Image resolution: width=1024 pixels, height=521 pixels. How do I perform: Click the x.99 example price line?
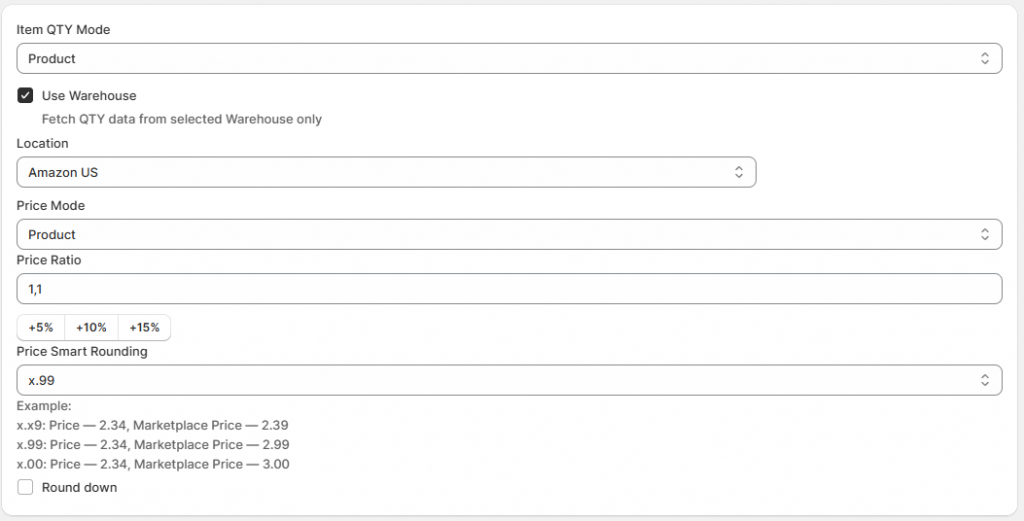tap(153, 444)
